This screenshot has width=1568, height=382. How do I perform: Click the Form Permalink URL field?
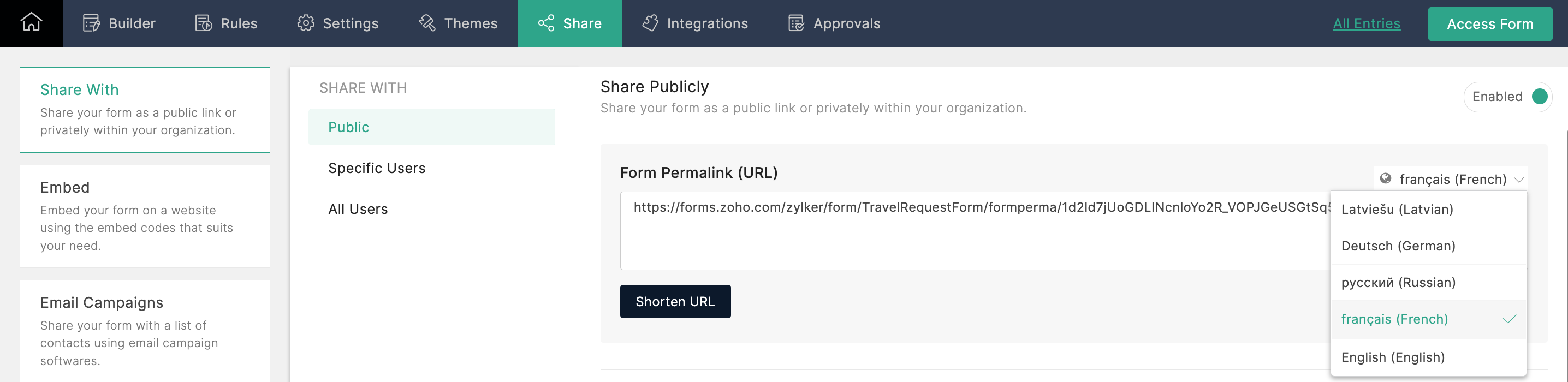point(974,230)
